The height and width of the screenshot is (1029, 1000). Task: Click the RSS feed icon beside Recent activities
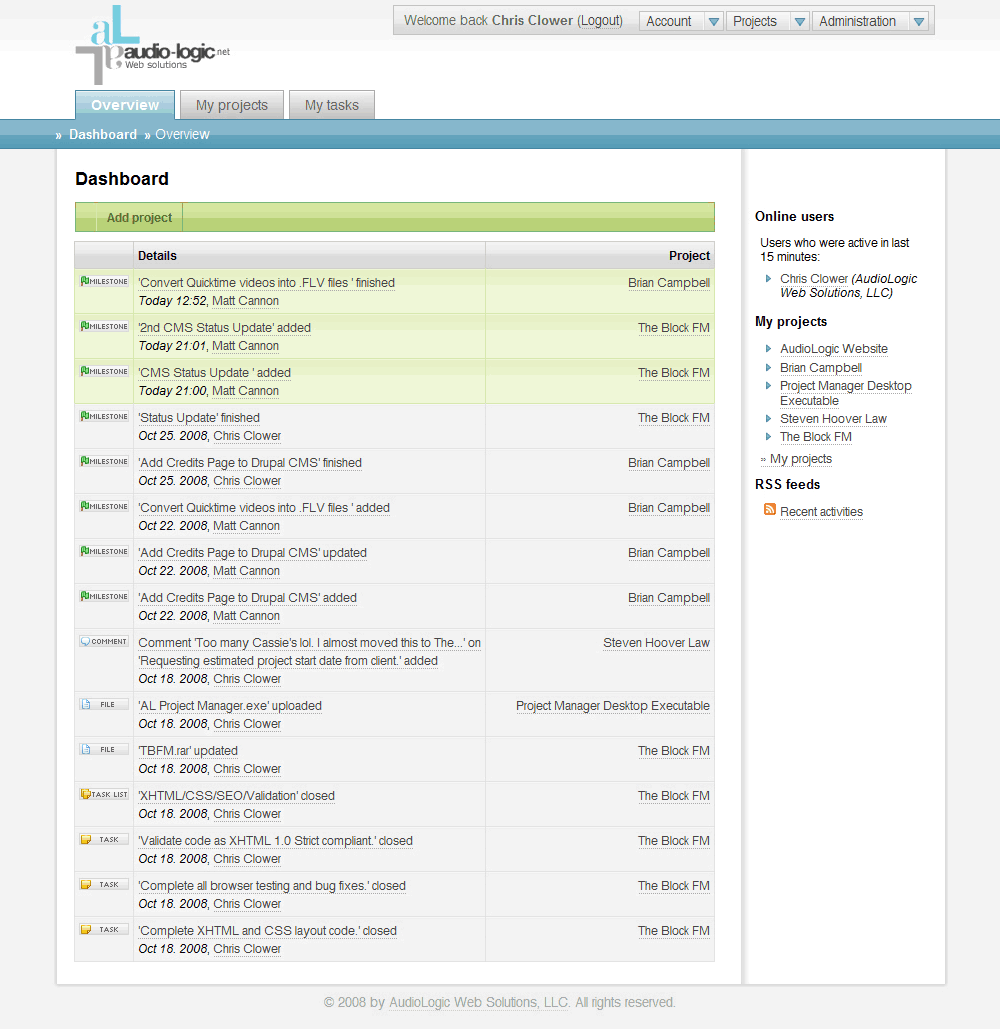[770, 511]
